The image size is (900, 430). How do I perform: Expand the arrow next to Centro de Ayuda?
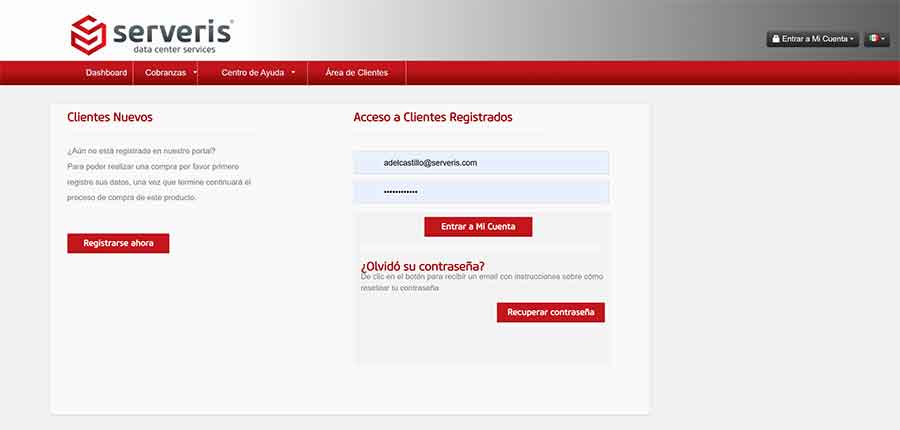click(293, 72)
